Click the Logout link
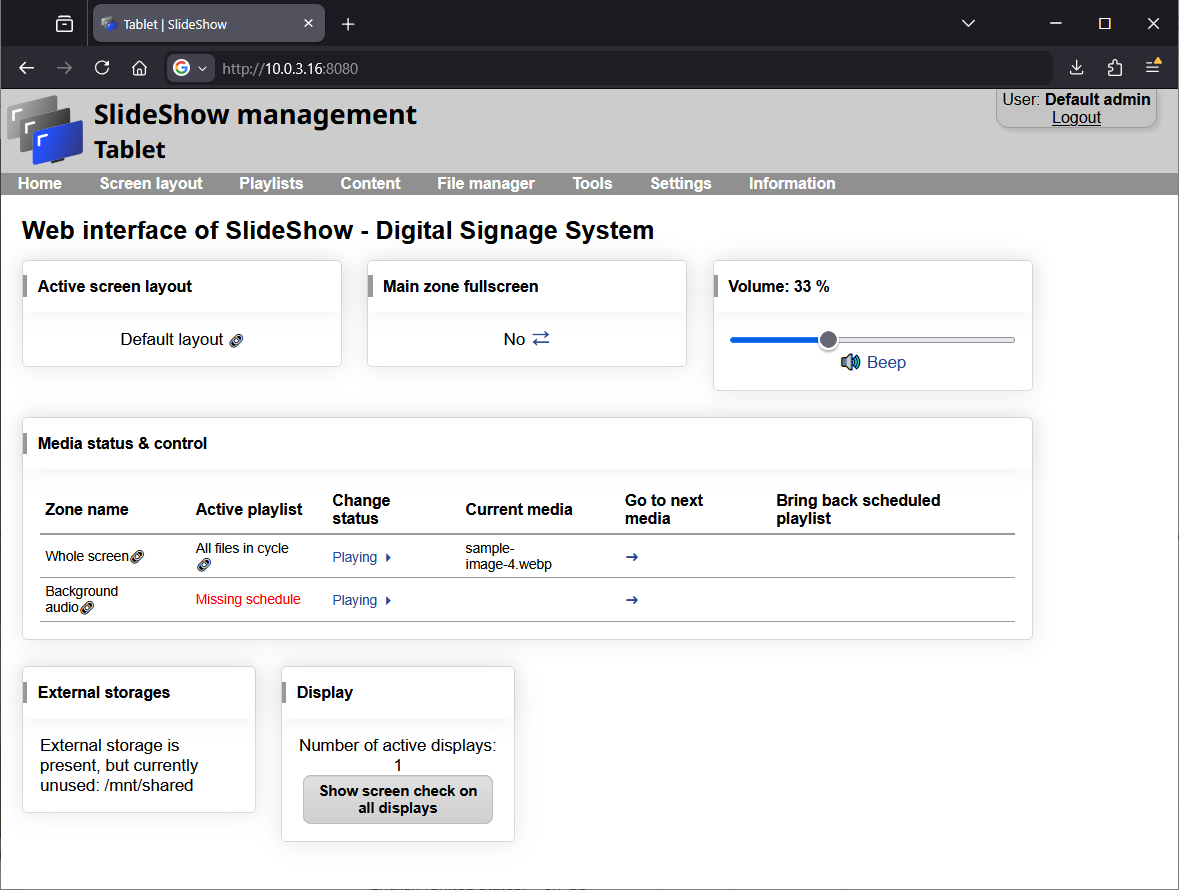Viewport: 1179px width, 890px height. pos(1076,117)
